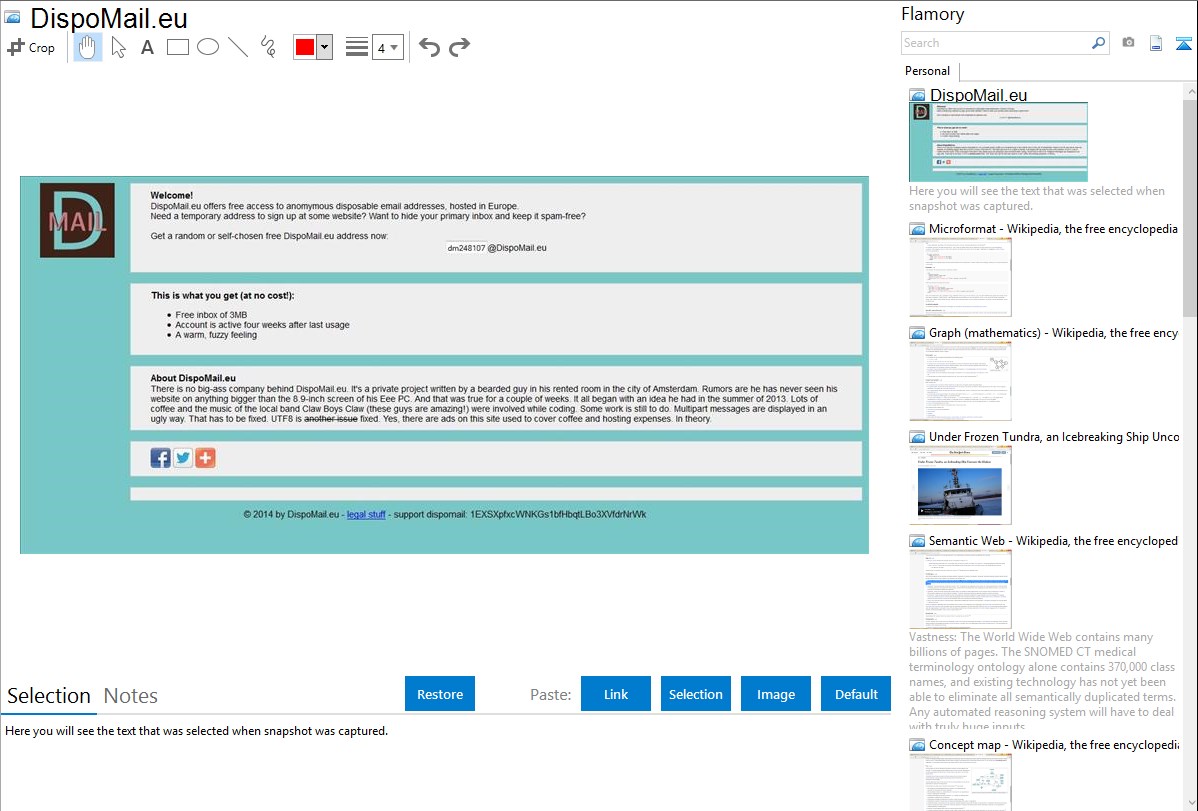Image resolution: width=1198 pixels, height=811 pixels.
Task: Click the Flamory search field
Action: click(996, 43)
